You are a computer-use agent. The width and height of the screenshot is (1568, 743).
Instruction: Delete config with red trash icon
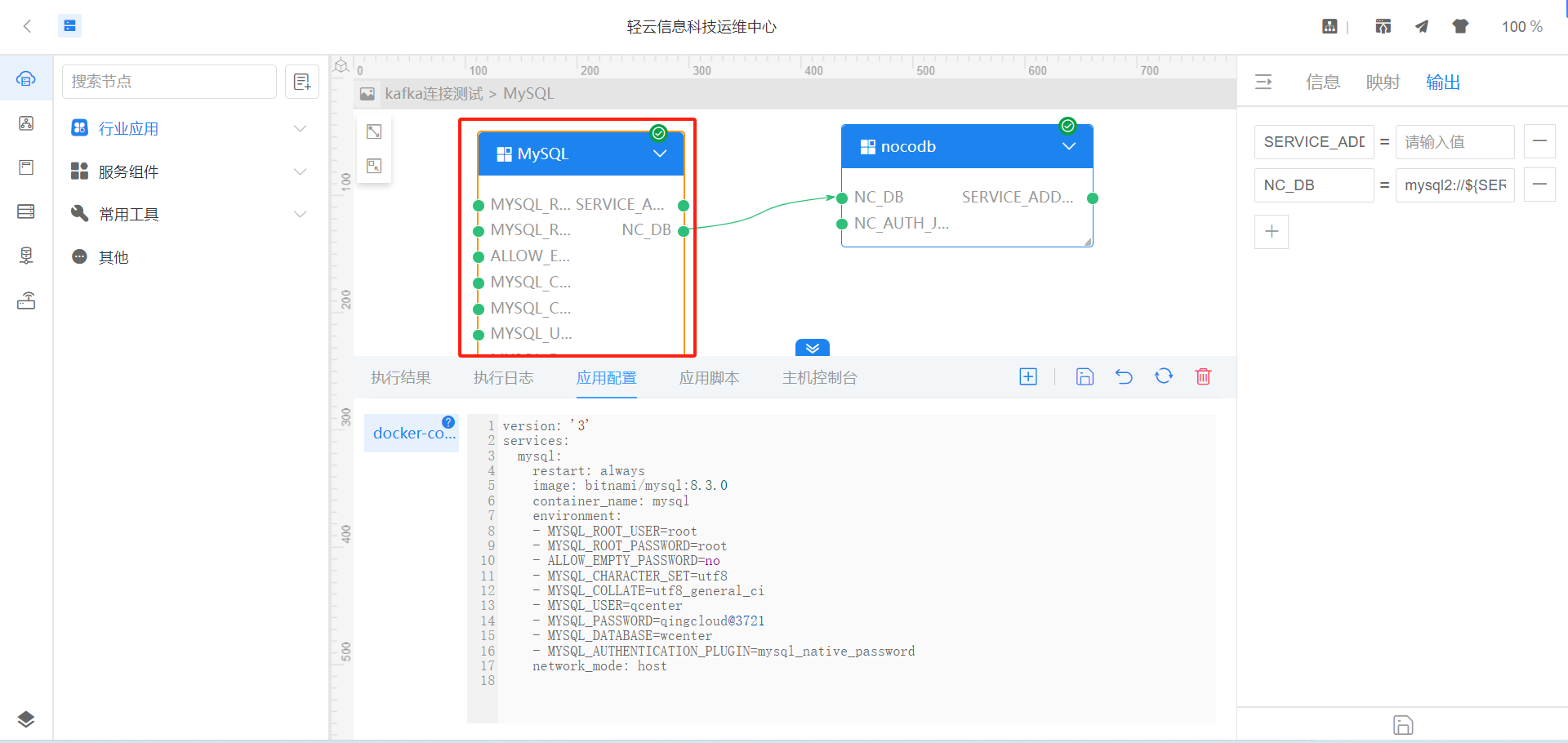click(x=1203, y=376)
